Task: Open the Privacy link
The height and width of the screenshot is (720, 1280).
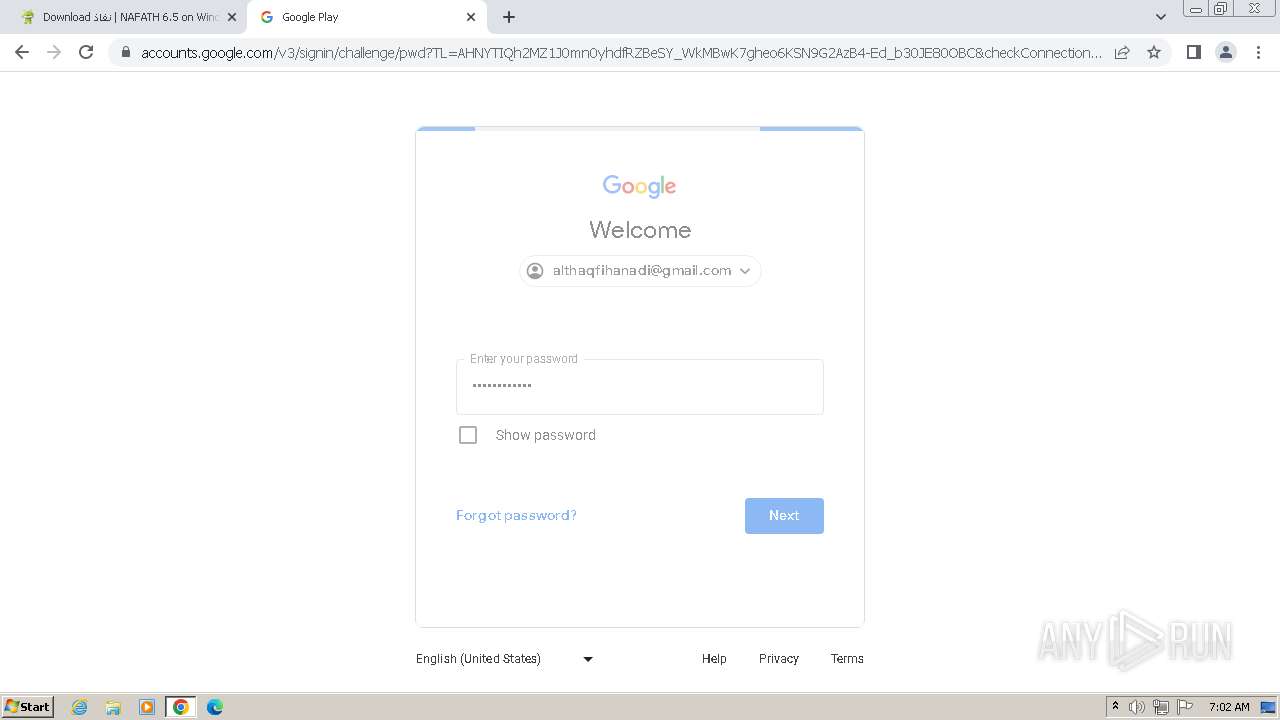Action: click(778, 659)
